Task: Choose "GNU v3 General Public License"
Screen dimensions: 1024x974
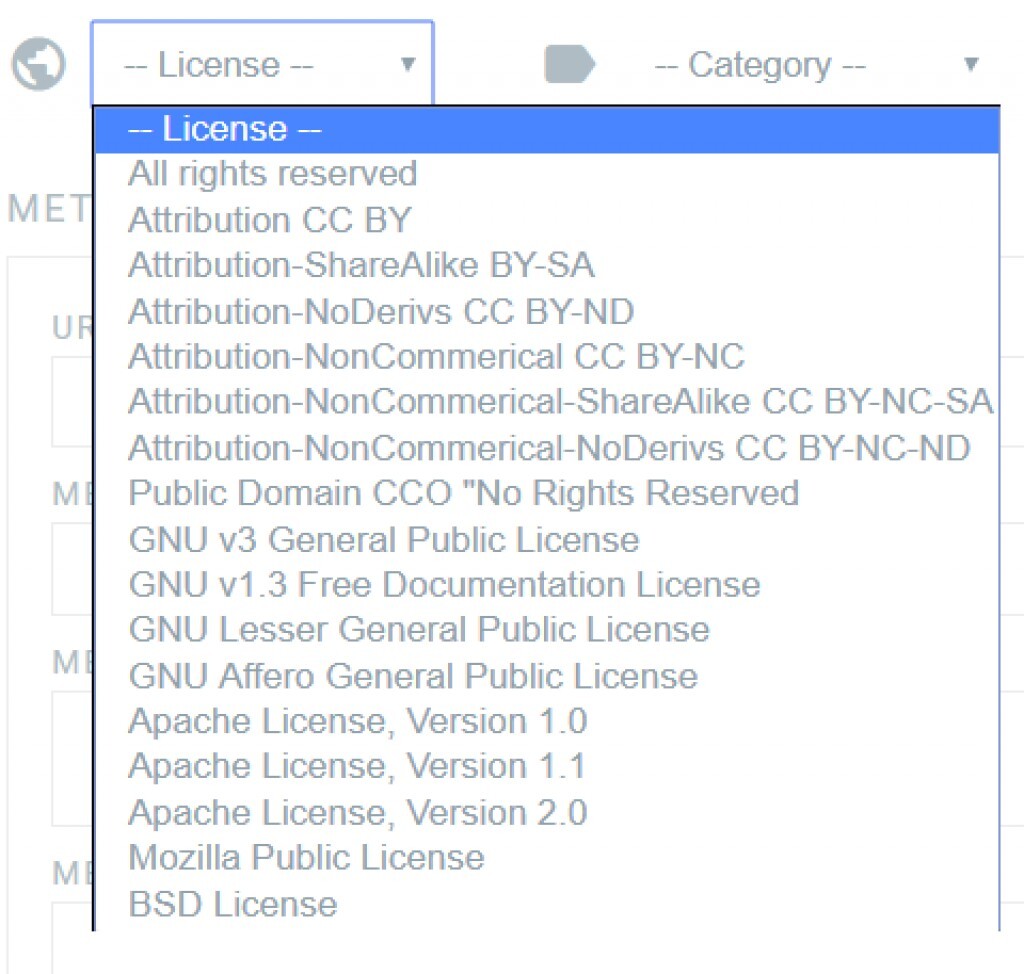Action: [x=384, y=540]
